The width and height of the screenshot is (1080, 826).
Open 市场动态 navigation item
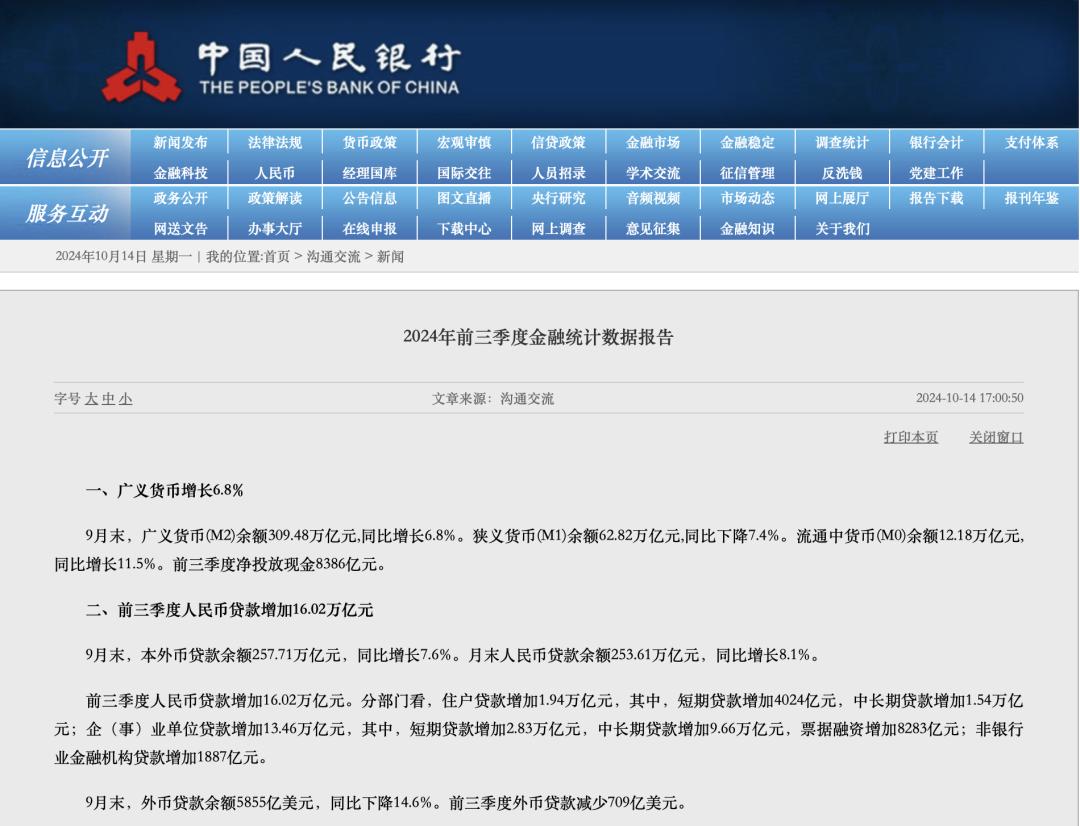(747, 198)
